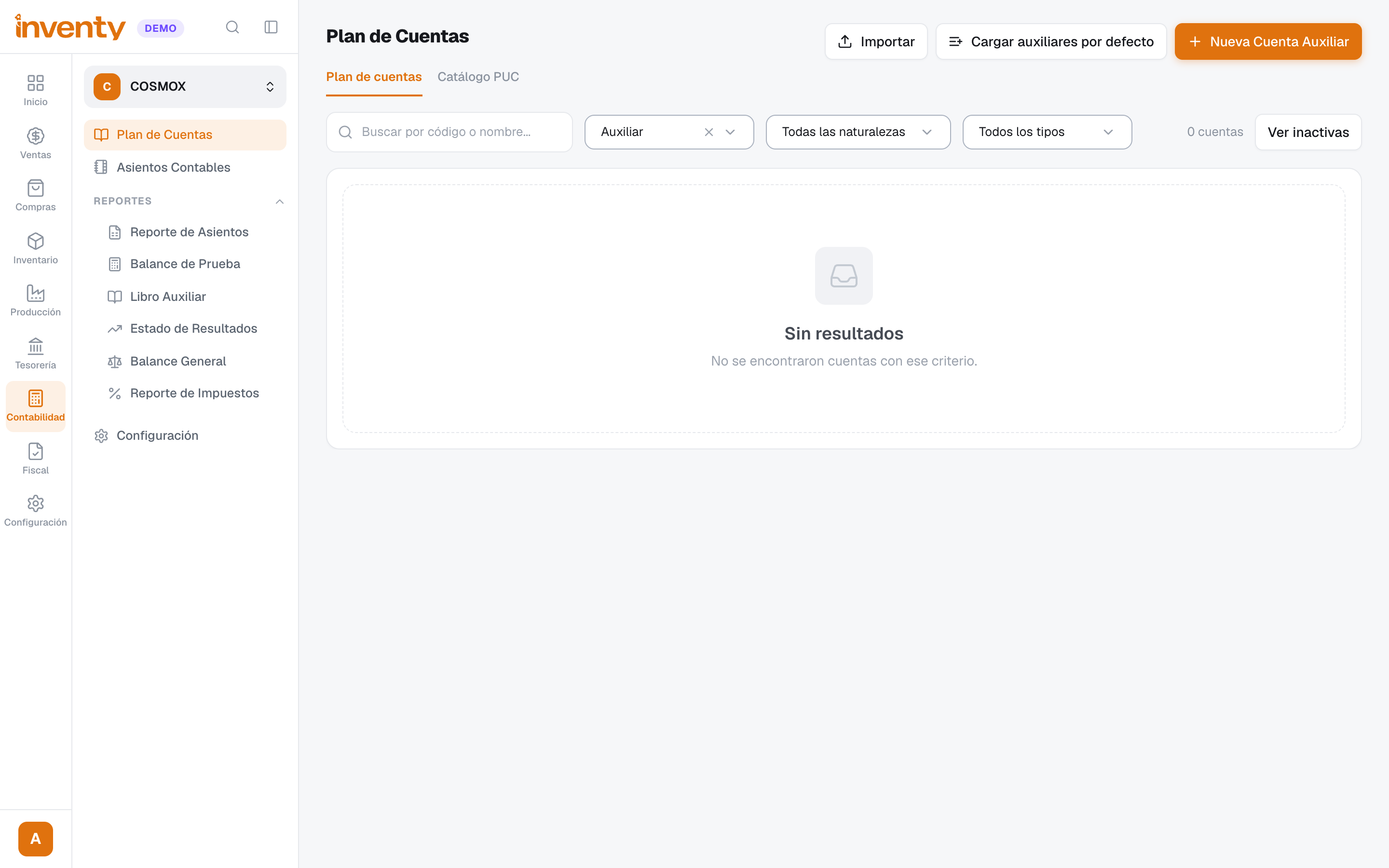Open the Todos los tipos dropdown
This screenshot has width=1389, height=868.
point(1047,132)
